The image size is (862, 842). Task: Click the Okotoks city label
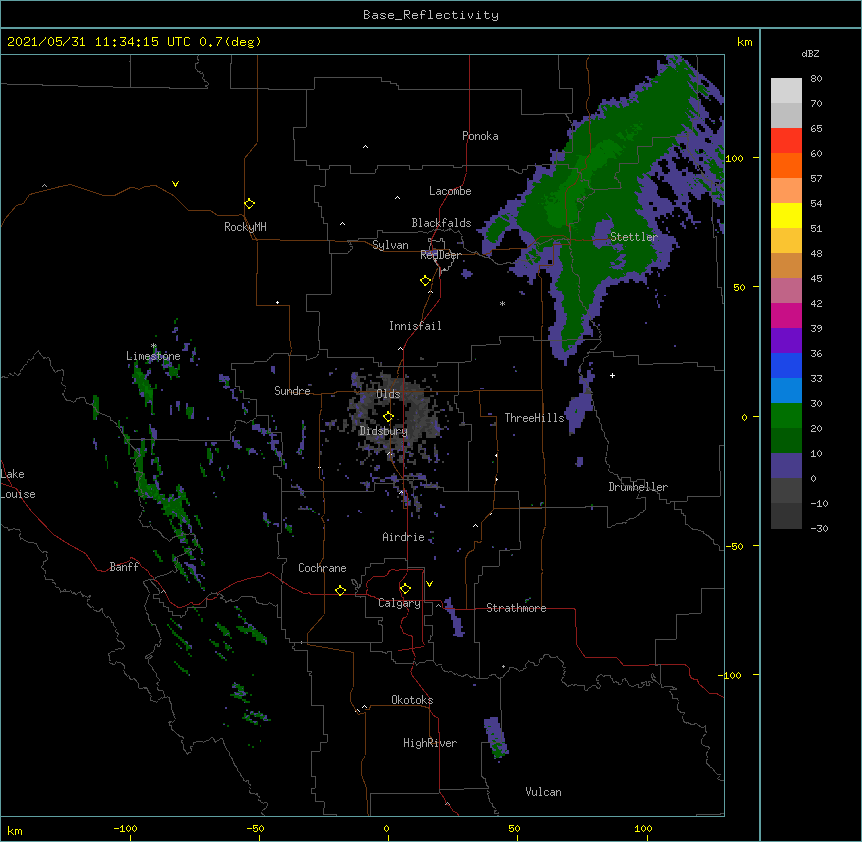coord(412,700)
